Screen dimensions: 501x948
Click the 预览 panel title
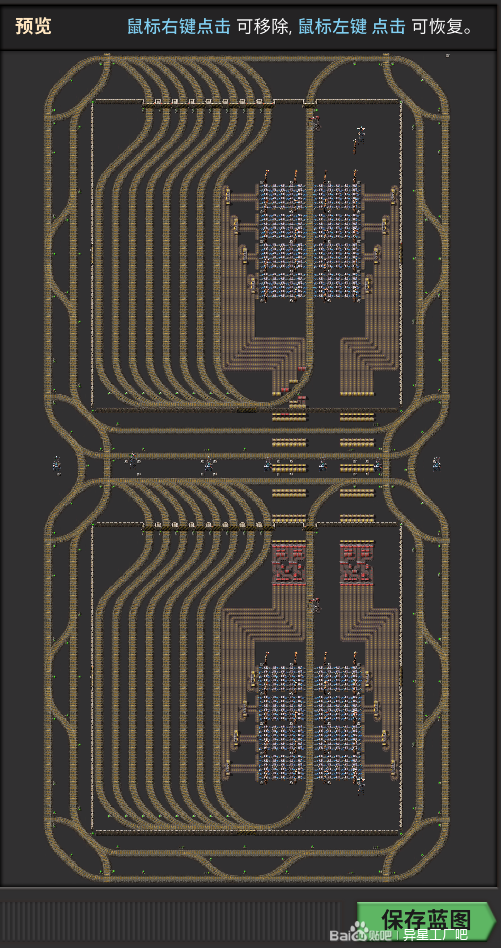click(x=33, y=26)
